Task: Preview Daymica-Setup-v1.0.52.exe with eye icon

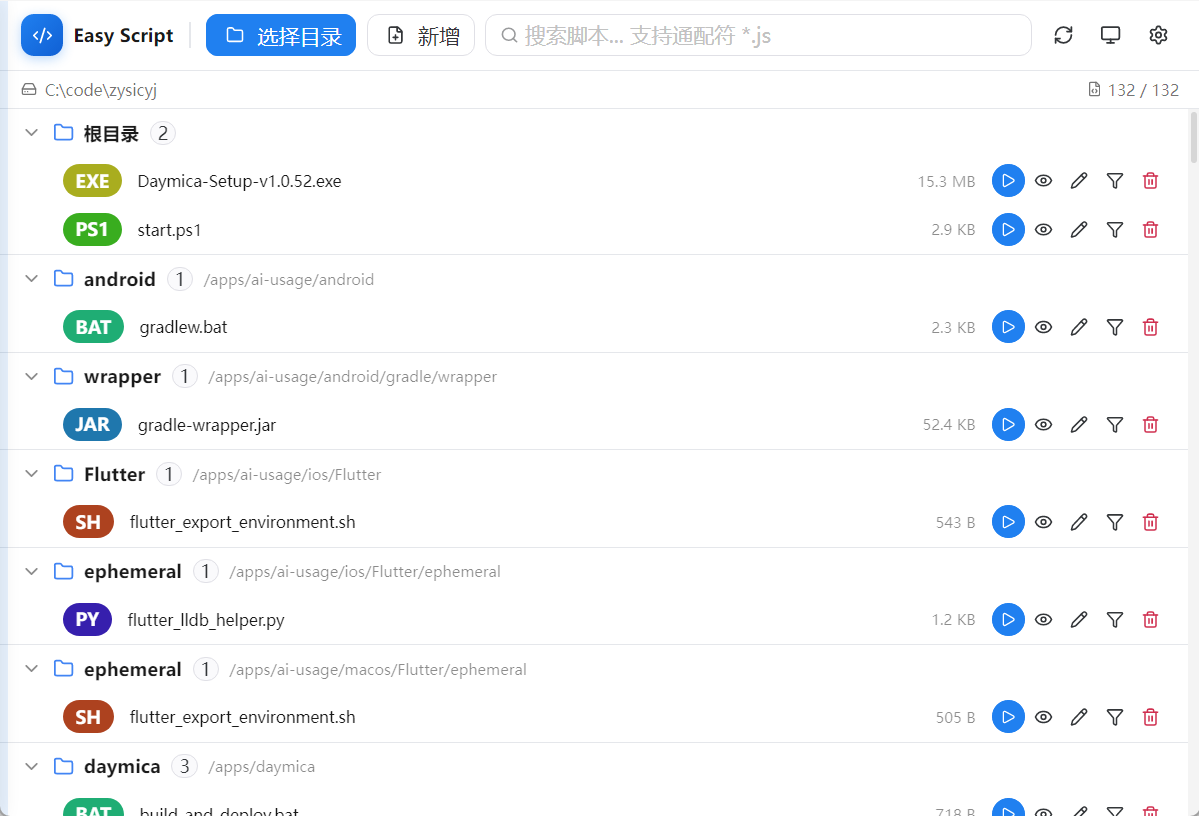Action: pyautogui.click(x=1044, y=180)
